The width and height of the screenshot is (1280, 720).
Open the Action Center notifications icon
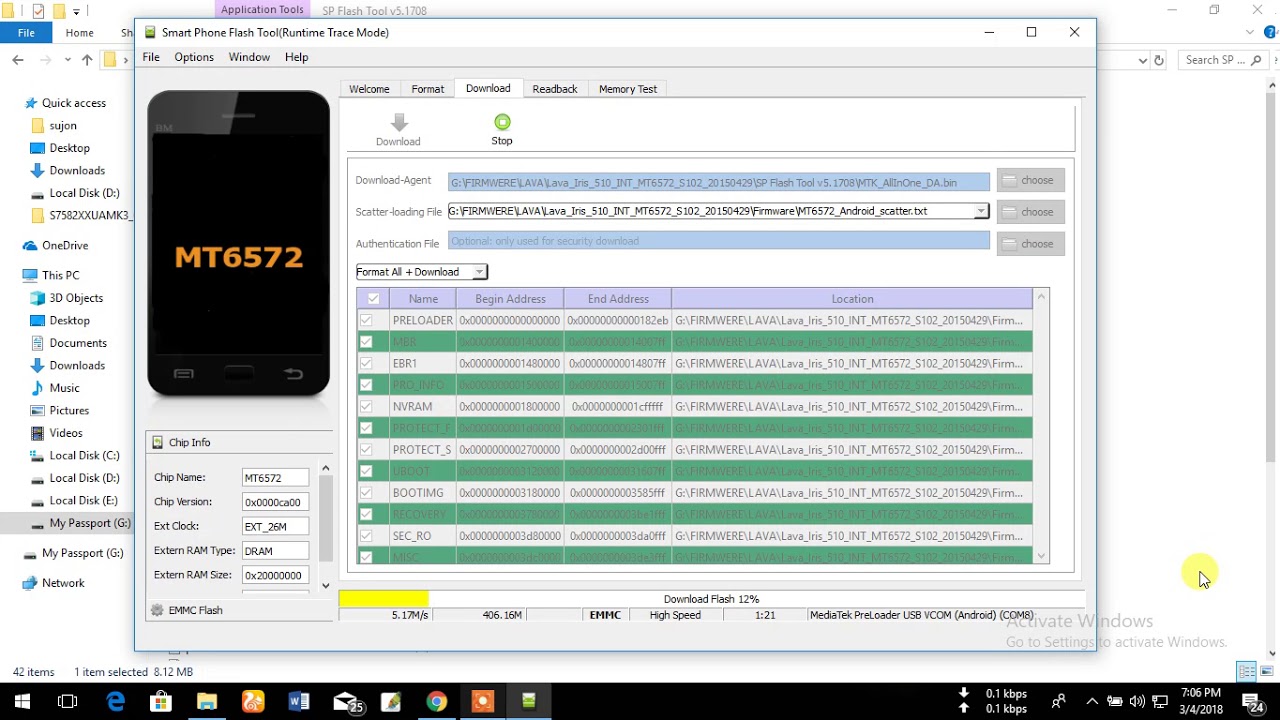click(x=1251, y=702)
